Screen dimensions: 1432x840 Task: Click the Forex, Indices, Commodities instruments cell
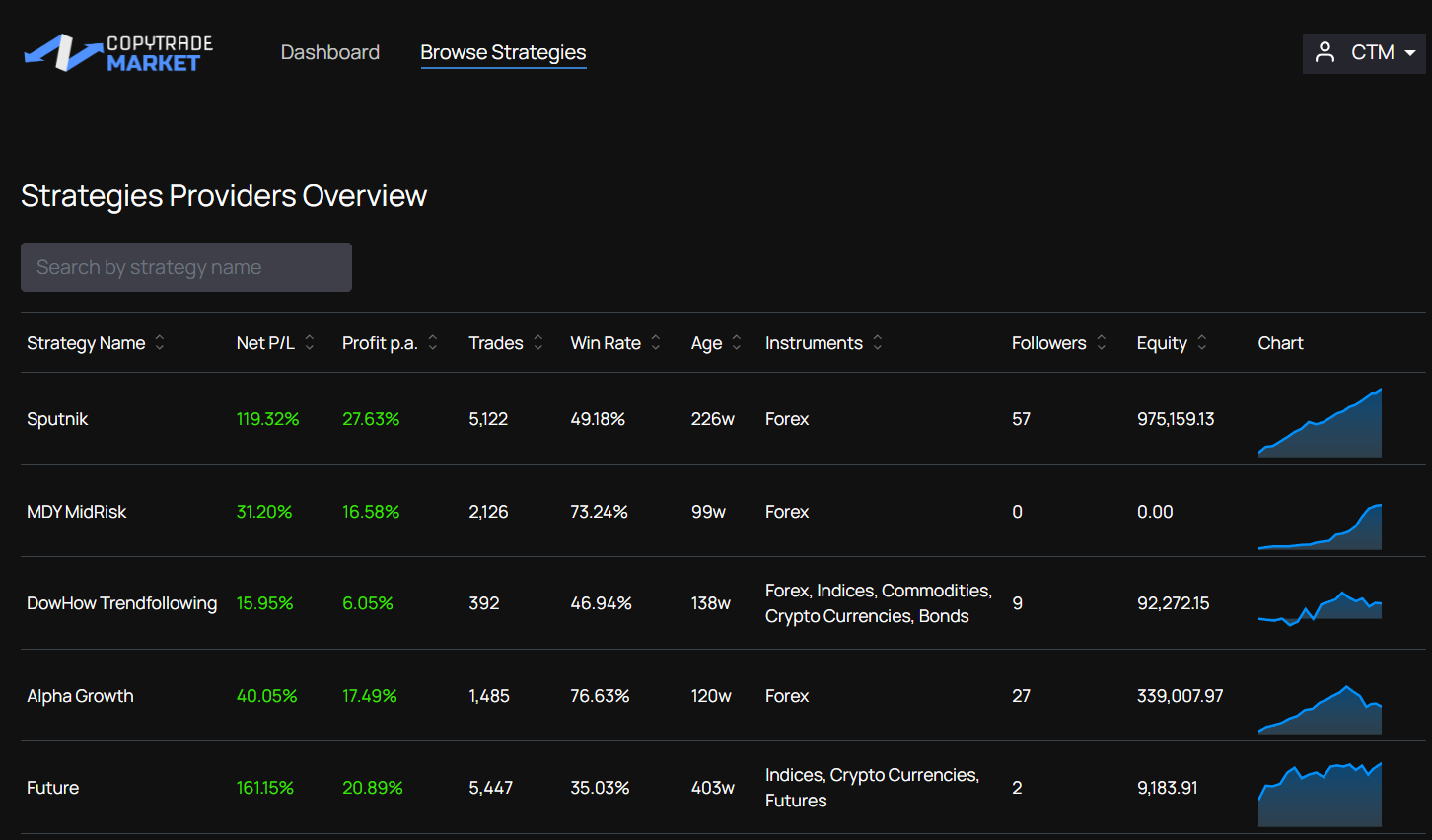(879, 603)
